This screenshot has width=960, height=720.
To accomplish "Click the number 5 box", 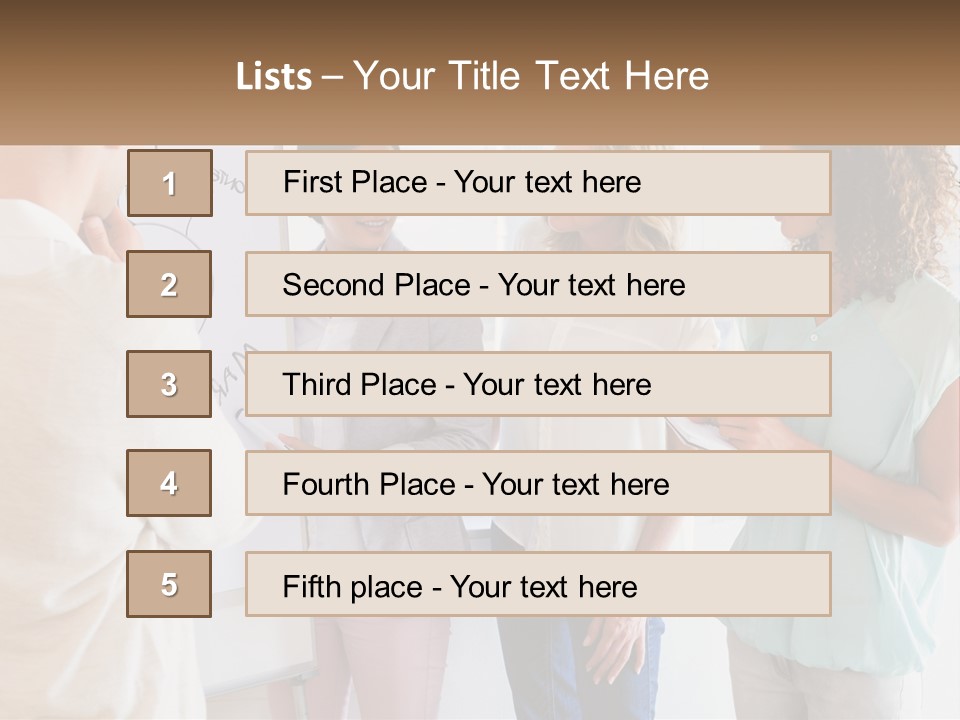I will click(x=169, y=584).
